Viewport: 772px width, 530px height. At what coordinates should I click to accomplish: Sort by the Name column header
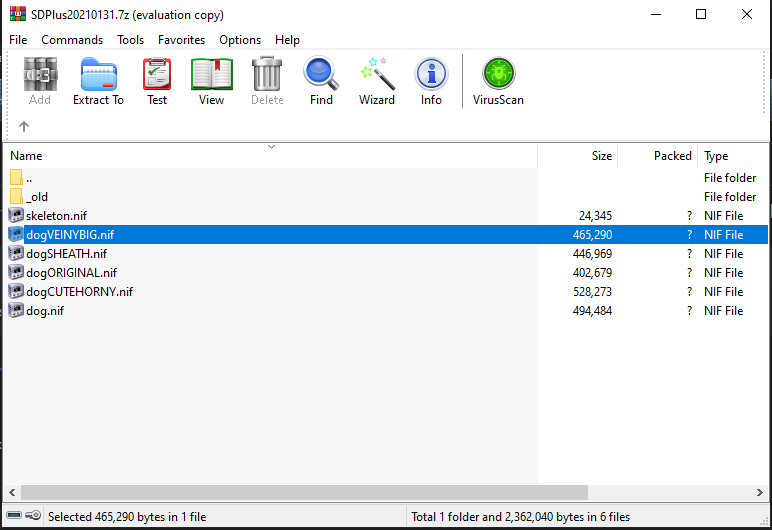[270, 156]
